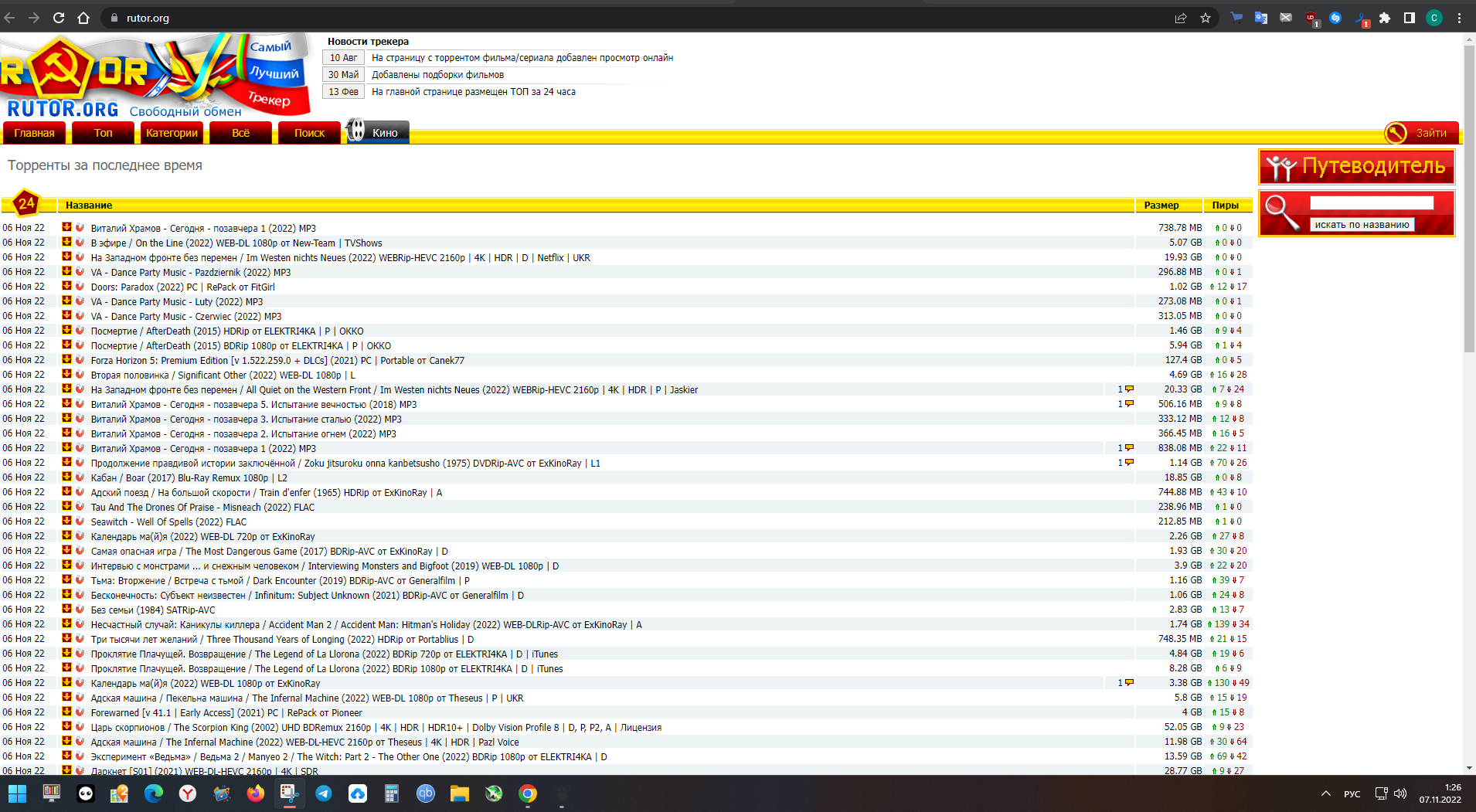Open torrent Без семьи (1984) SATRip-AVC
Image resolution: width=1476 pixels, height=812 pixels.
(x=153, y=610)
